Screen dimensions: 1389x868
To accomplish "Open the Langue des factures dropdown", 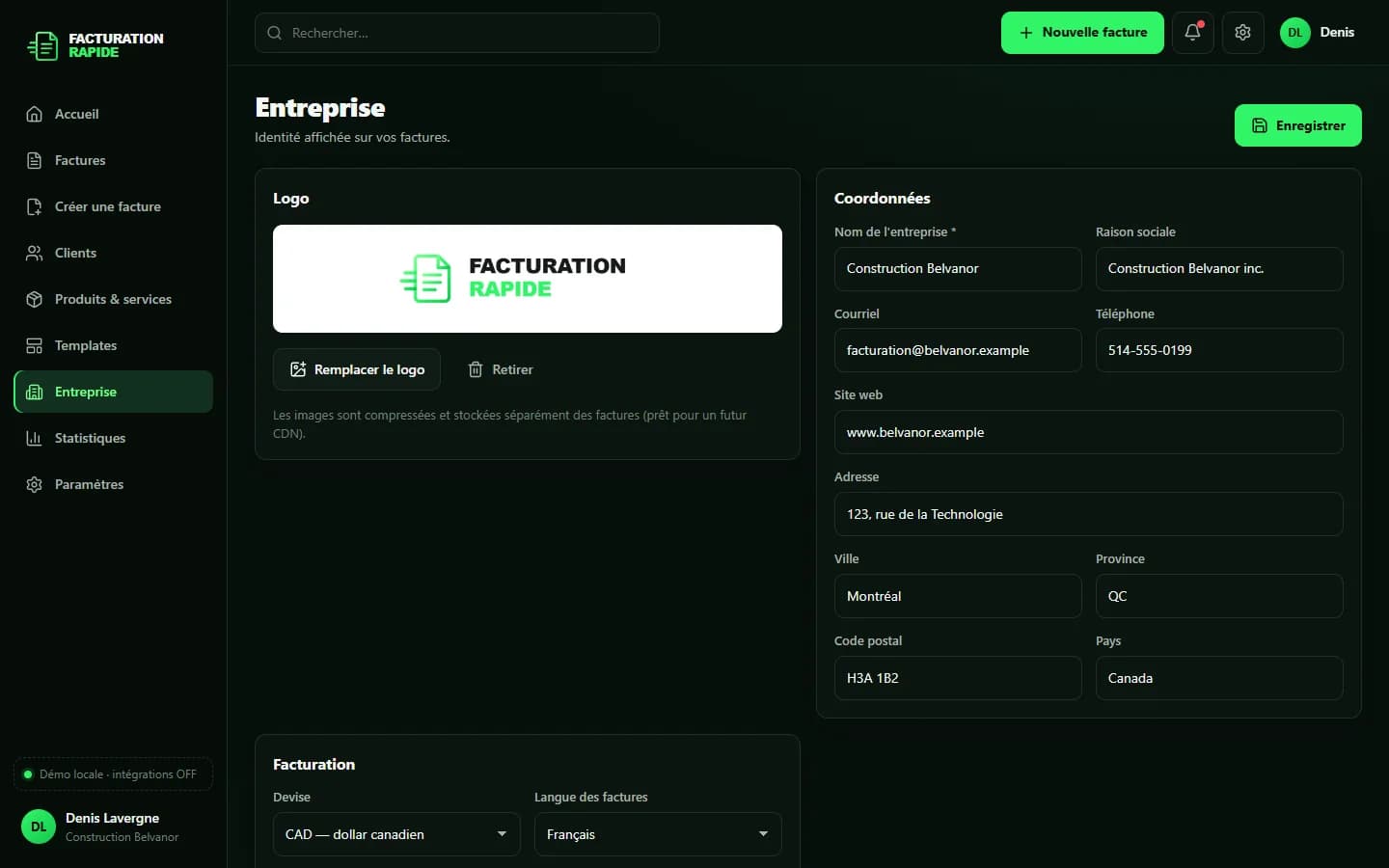I will 658,834.
